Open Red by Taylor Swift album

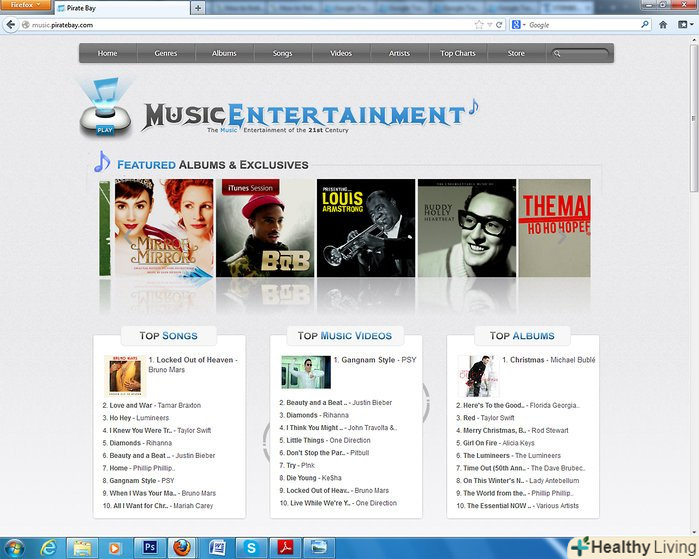coord(485,418)
